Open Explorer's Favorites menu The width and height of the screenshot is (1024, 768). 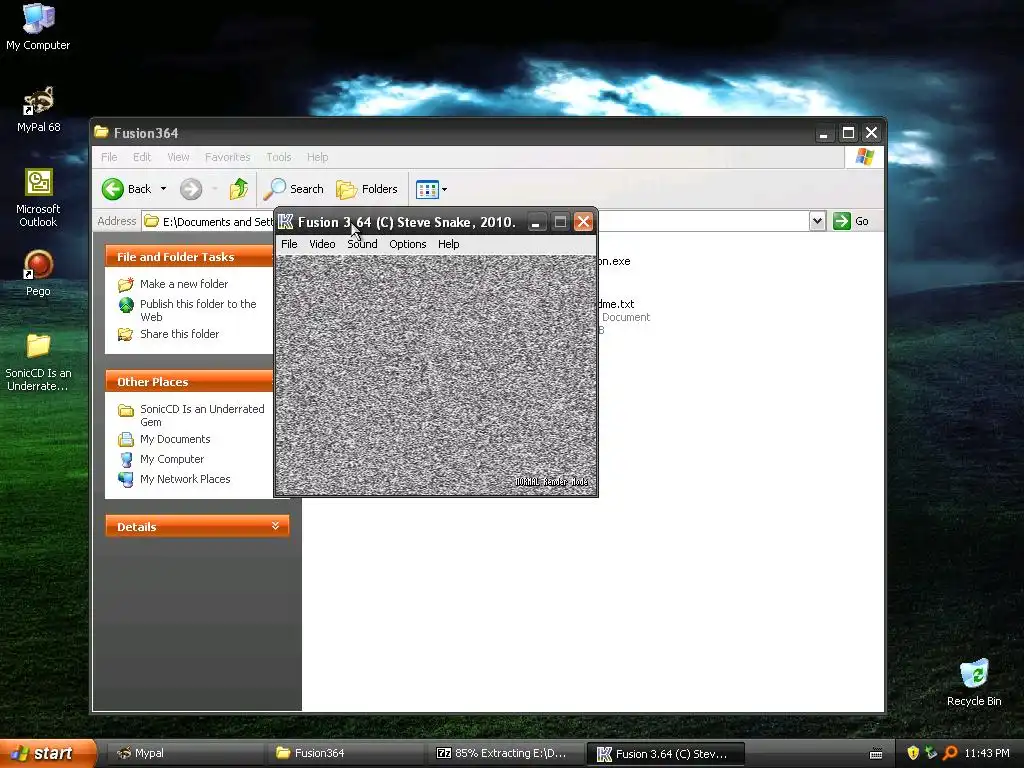click(227, 157)
